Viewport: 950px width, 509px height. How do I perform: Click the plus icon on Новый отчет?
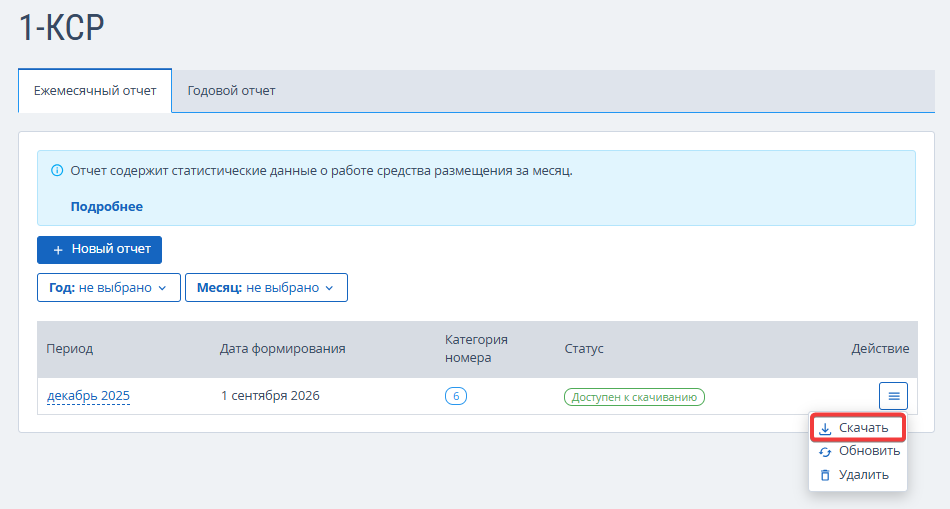58,250
